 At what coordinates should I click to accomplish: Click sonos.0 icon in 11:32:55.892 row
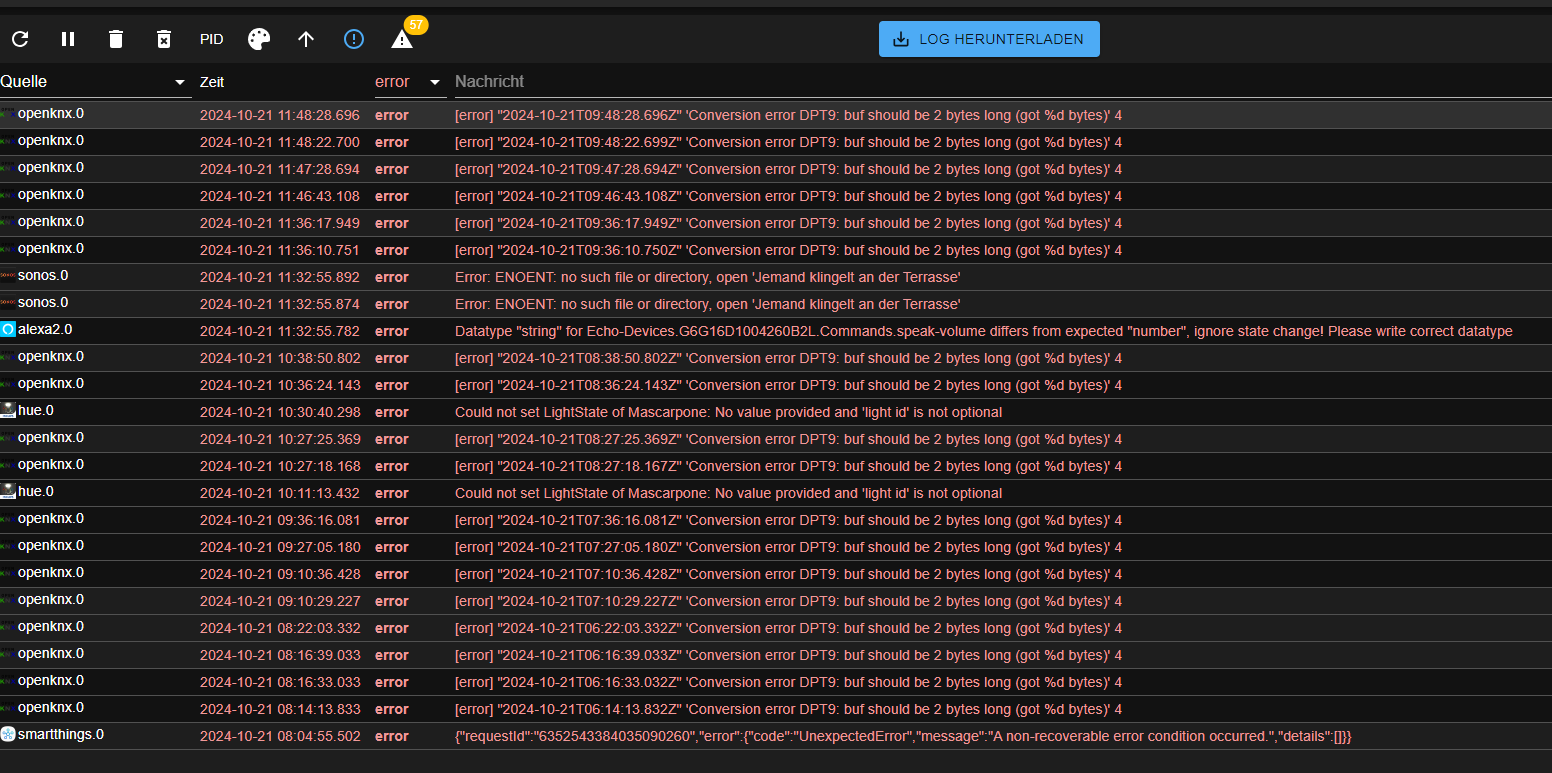[8, 276]
